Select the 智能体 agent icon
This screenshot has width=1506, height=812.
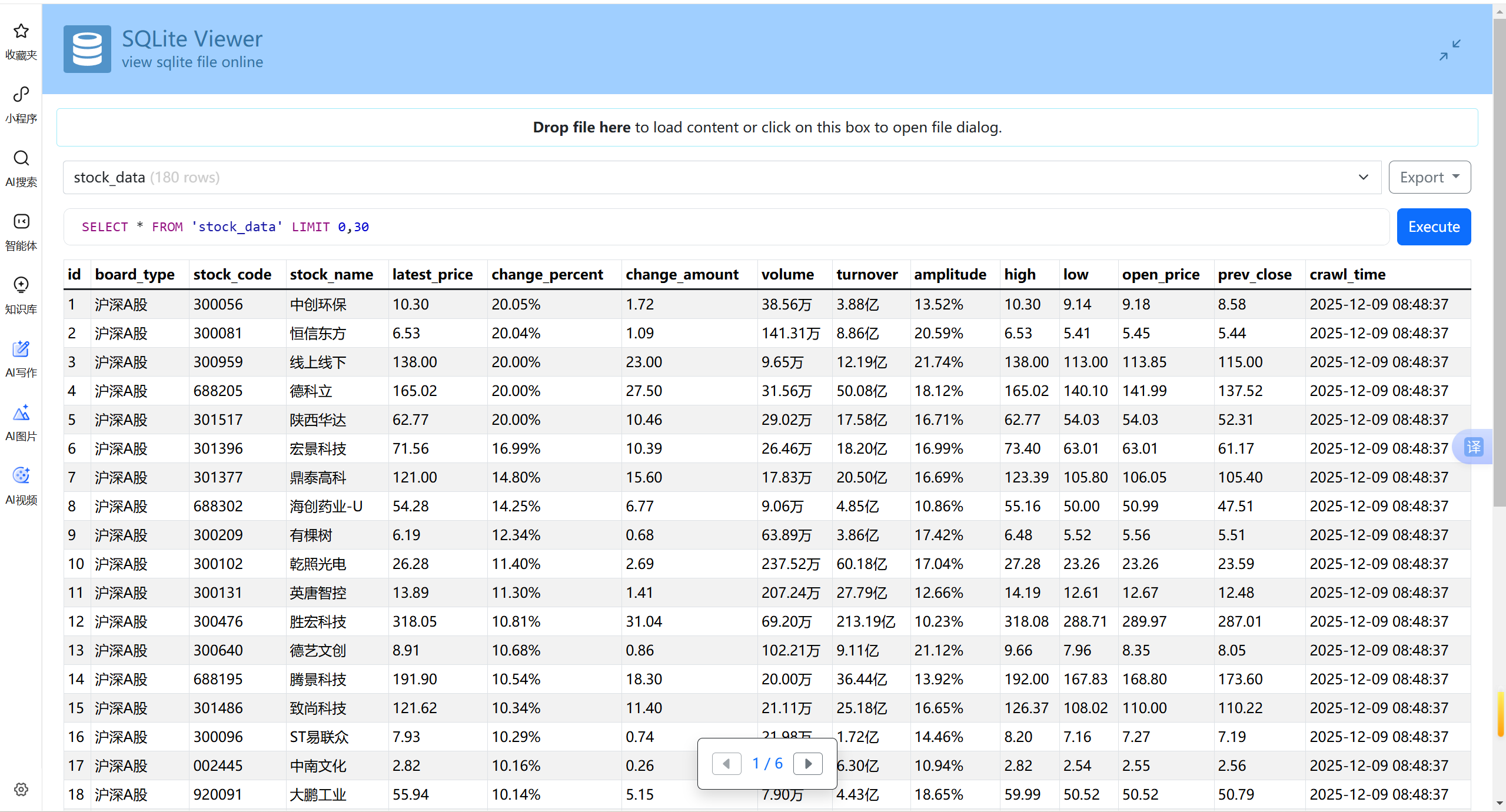[21, 222]
